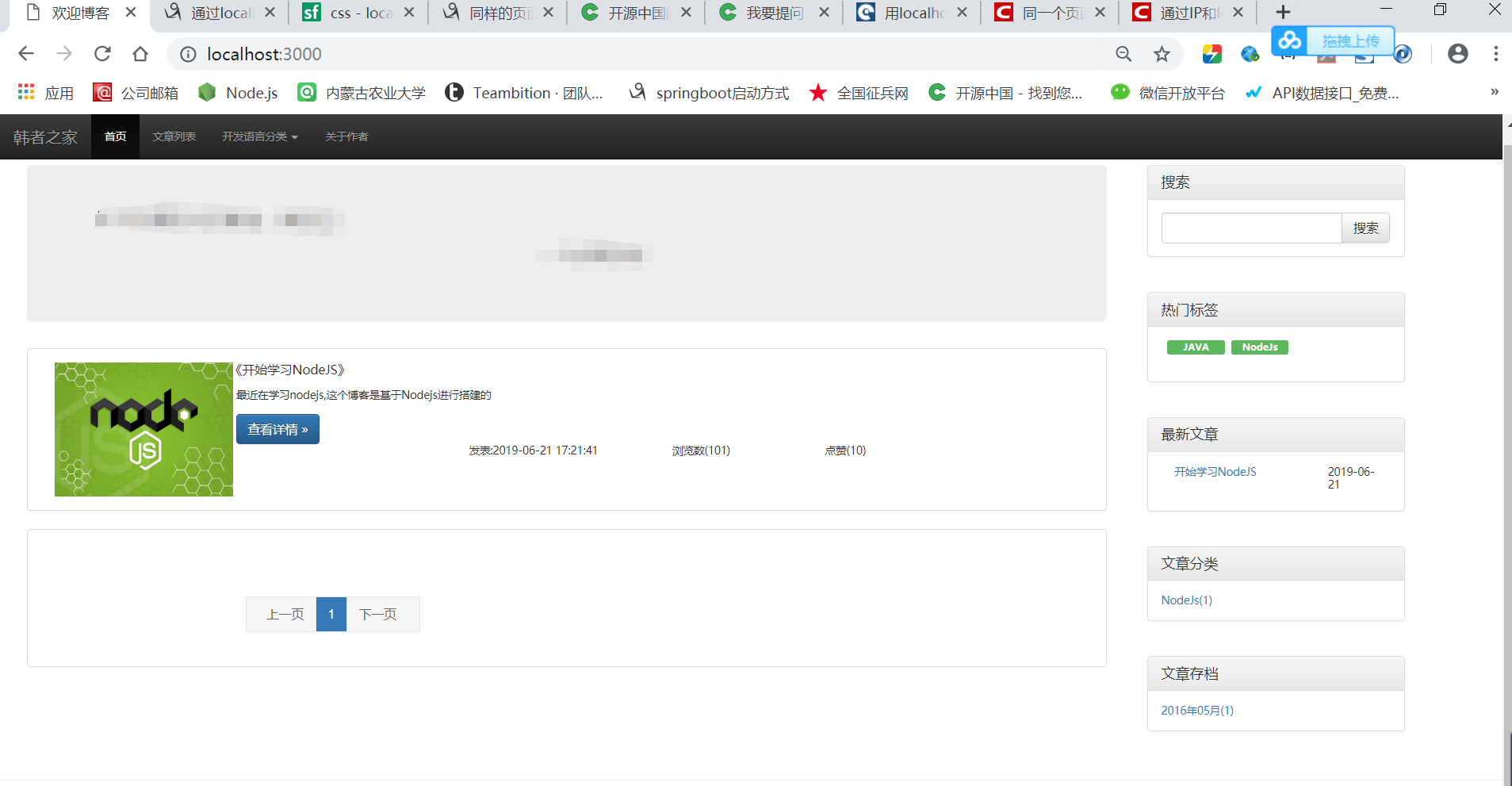Open the browser home page icon
The height and width of the screenshot is (786, 1512).
[x=140, y=54]
